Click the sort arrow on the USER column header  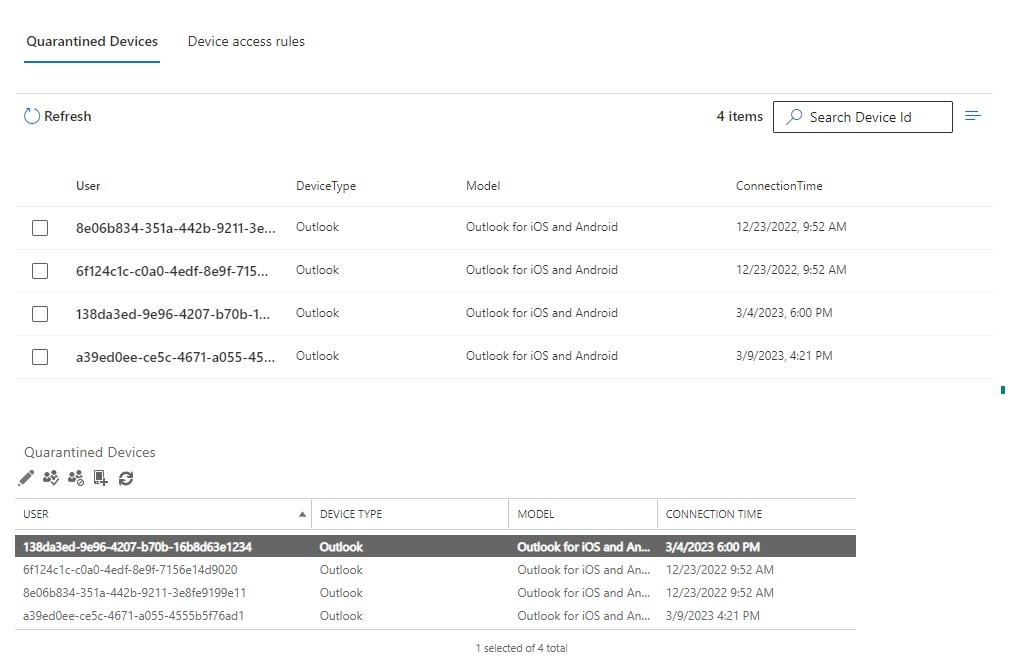(x=302, y=513)
